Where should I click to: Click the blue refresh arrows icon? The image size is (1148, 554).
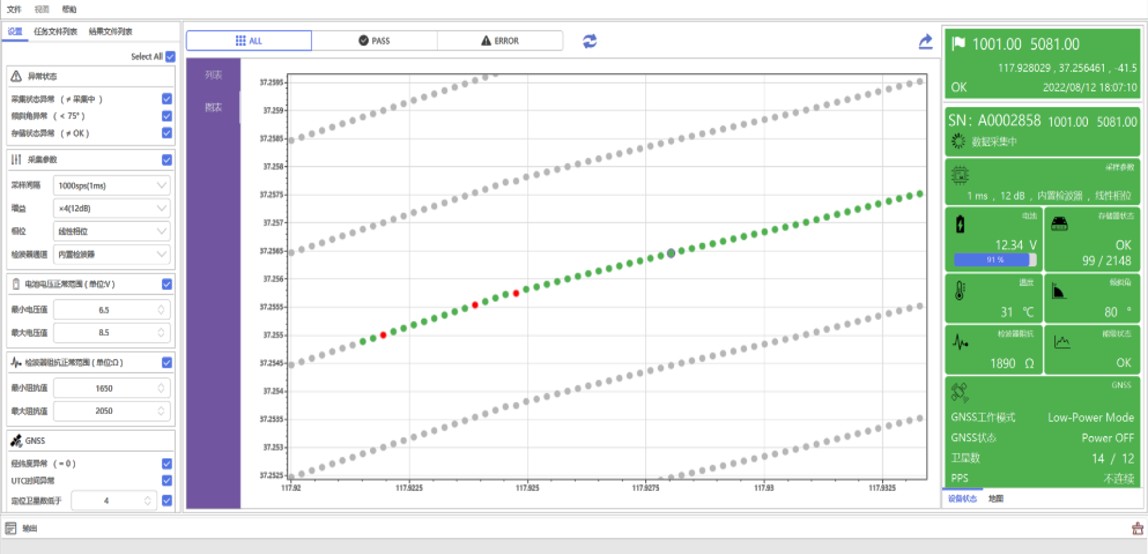click(x=590, y=41)
